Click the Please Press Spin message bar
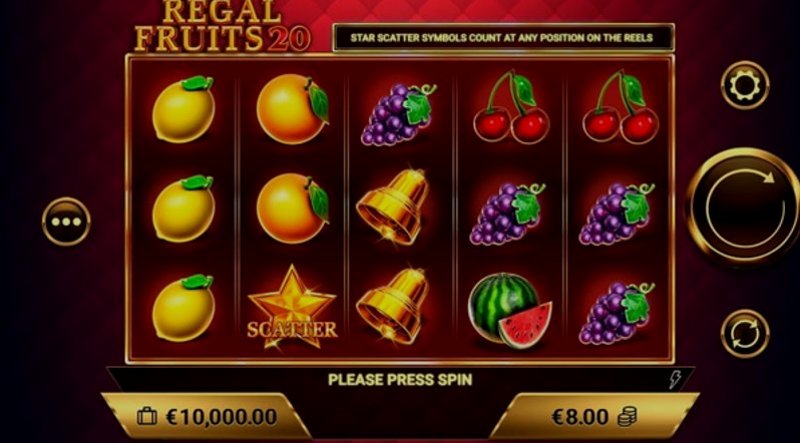The image size is (800, 443). click(400, 379)
